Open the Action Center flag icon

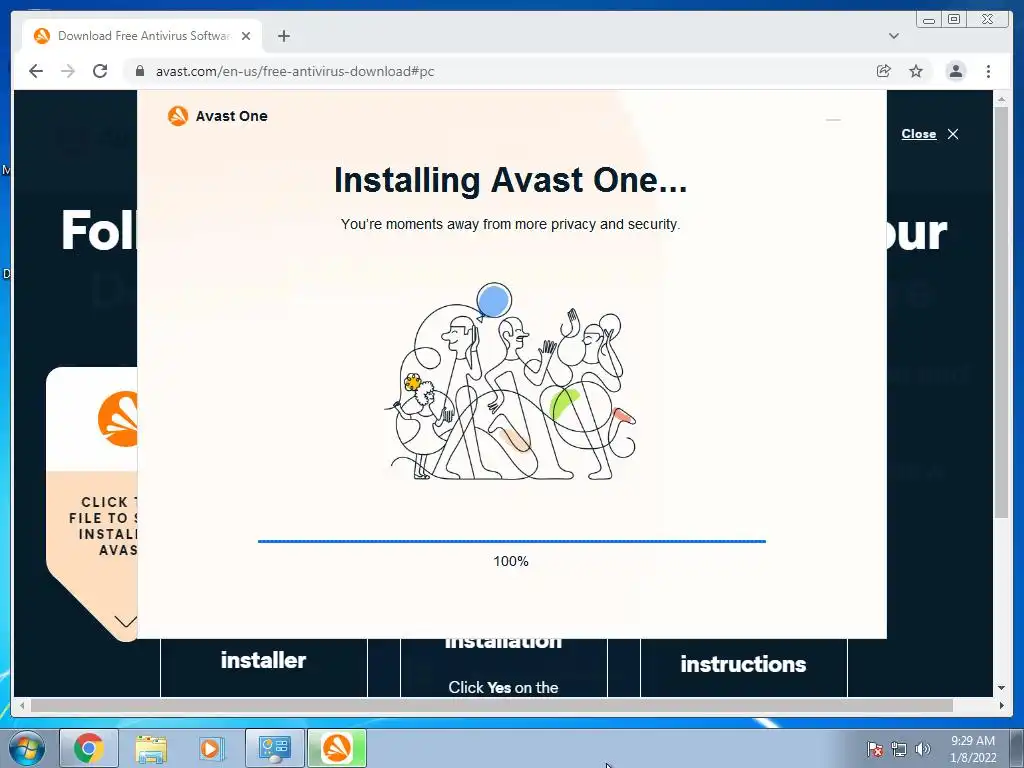click(875, 749)
